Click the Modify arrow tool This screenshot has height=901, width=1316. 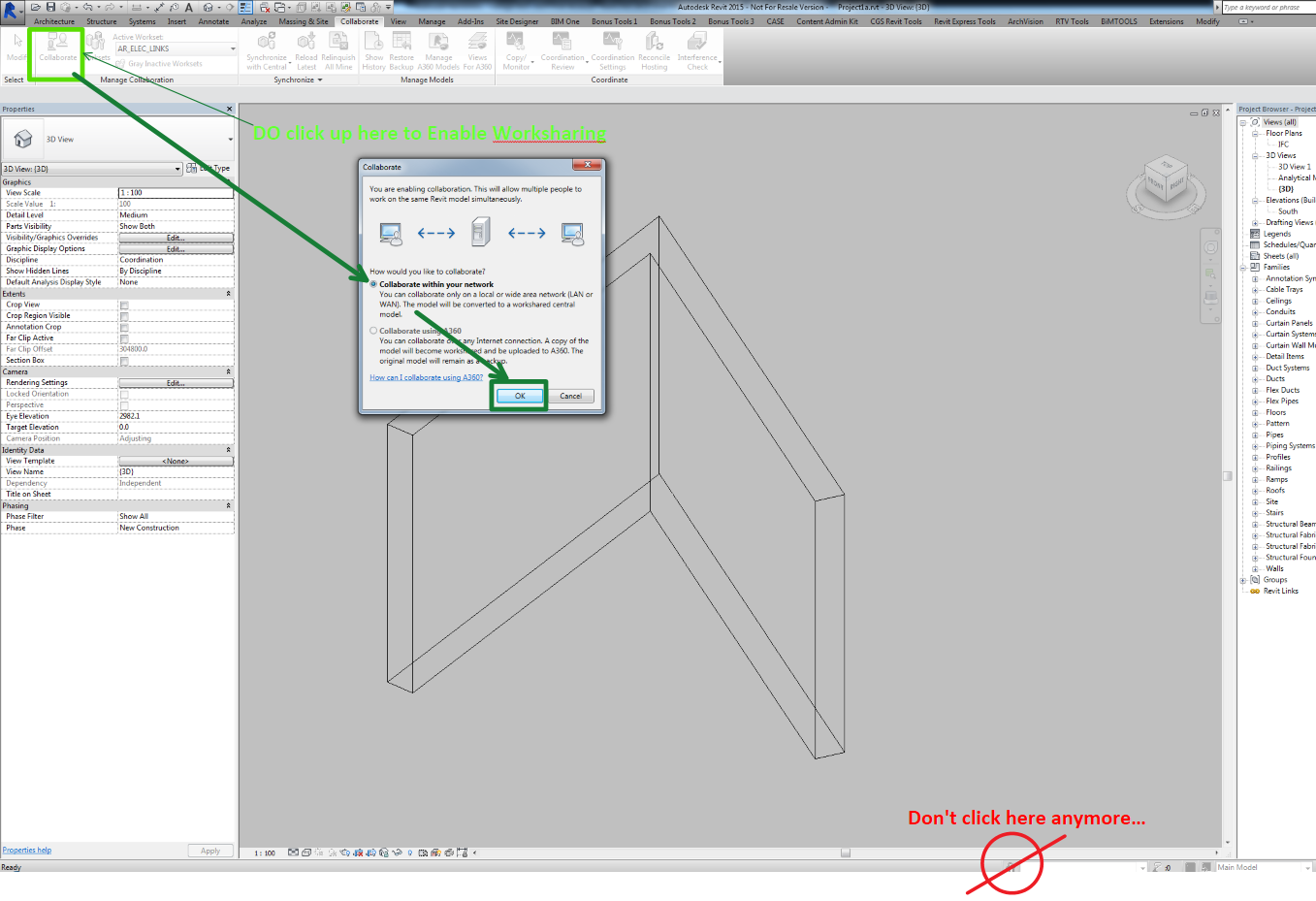17,42
